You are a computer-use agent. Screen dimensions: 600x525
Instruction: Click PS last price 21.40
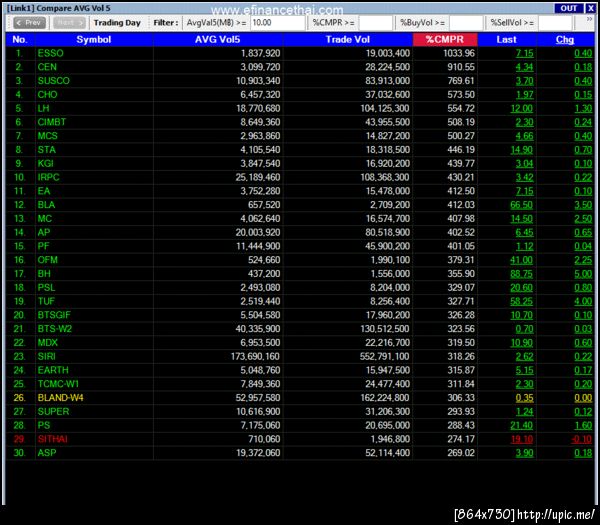522,425
